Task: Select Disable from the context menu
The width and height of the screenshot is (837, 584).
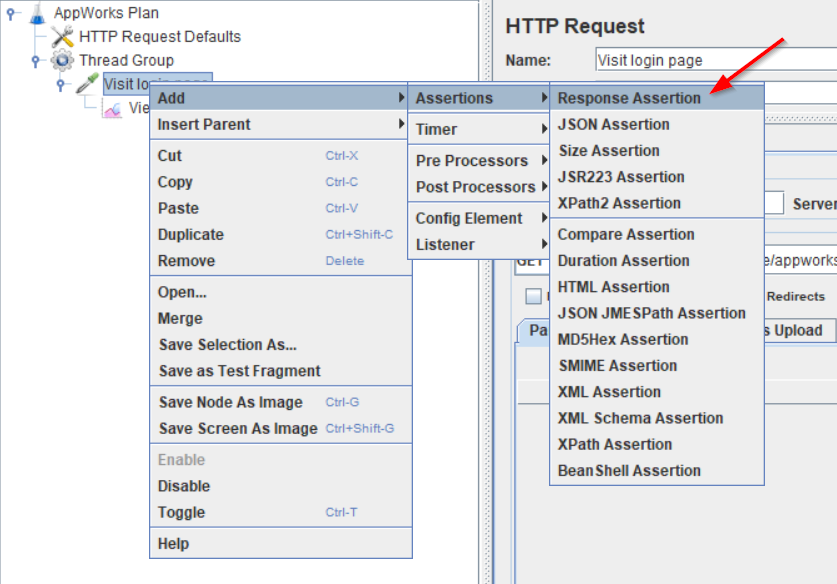Action: click(184, 486)
